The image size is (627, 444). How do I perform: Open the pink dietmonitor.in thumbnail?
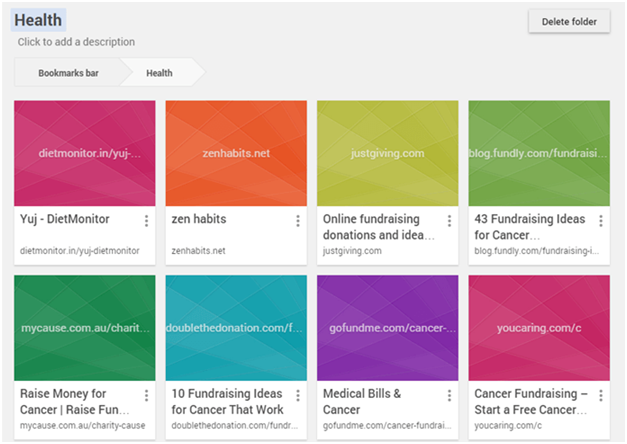[85, 153]
